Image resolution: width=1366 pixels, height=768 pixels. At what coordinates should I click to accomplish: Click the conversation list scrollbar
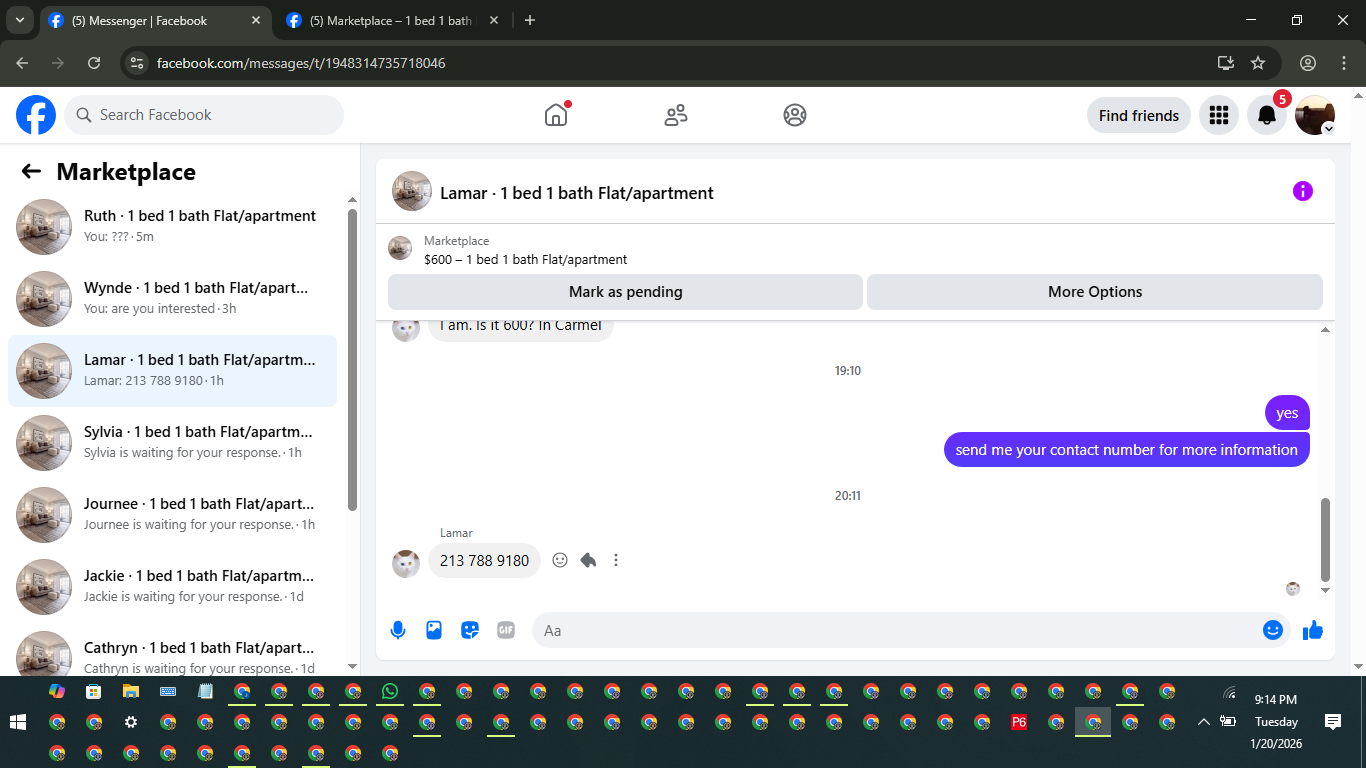(x=352, y=359)
